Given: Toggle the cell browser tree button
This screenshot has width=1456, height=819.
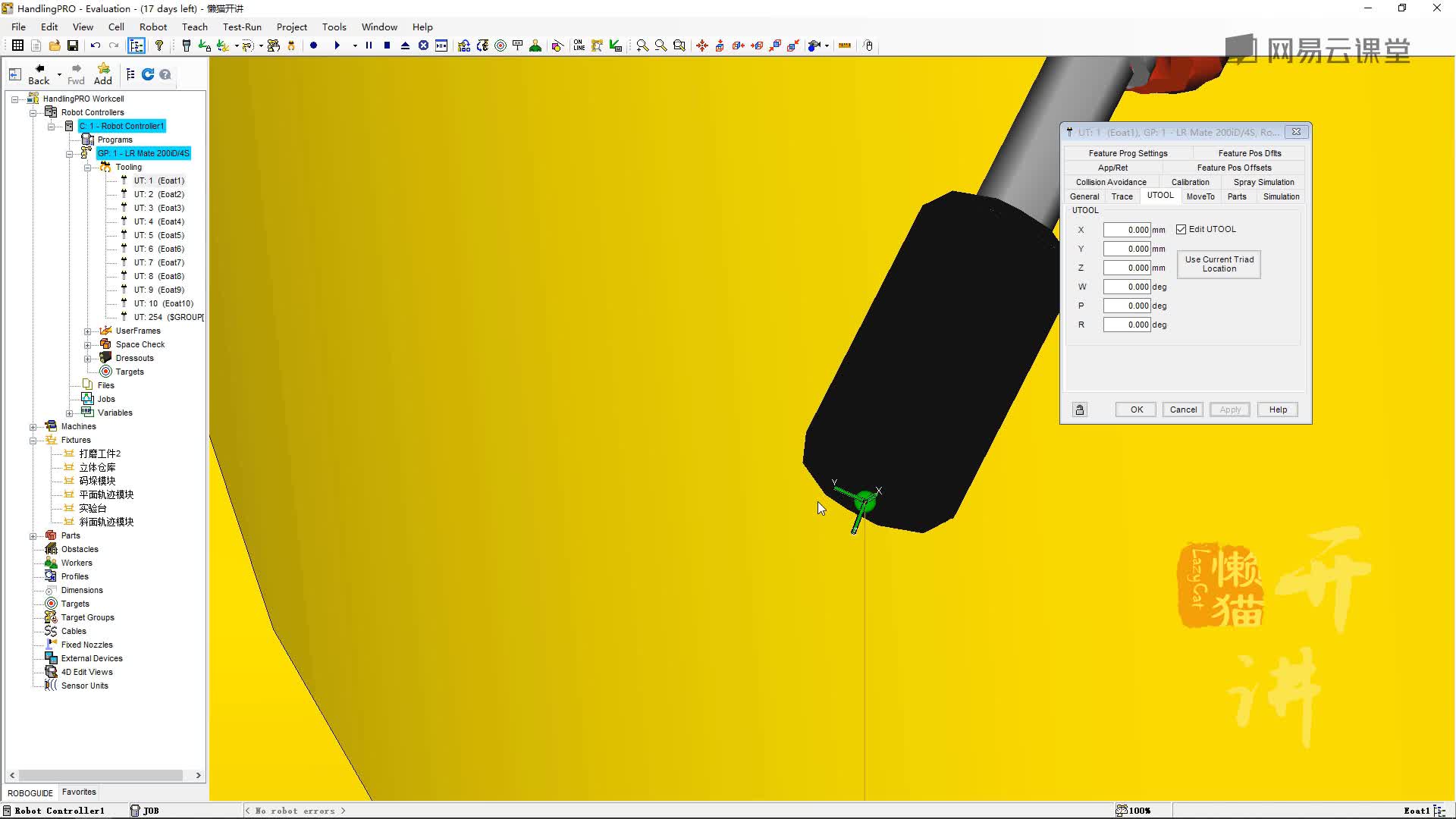Looking at the screenshot, I should pyautogui.click(x=136, y=45).
